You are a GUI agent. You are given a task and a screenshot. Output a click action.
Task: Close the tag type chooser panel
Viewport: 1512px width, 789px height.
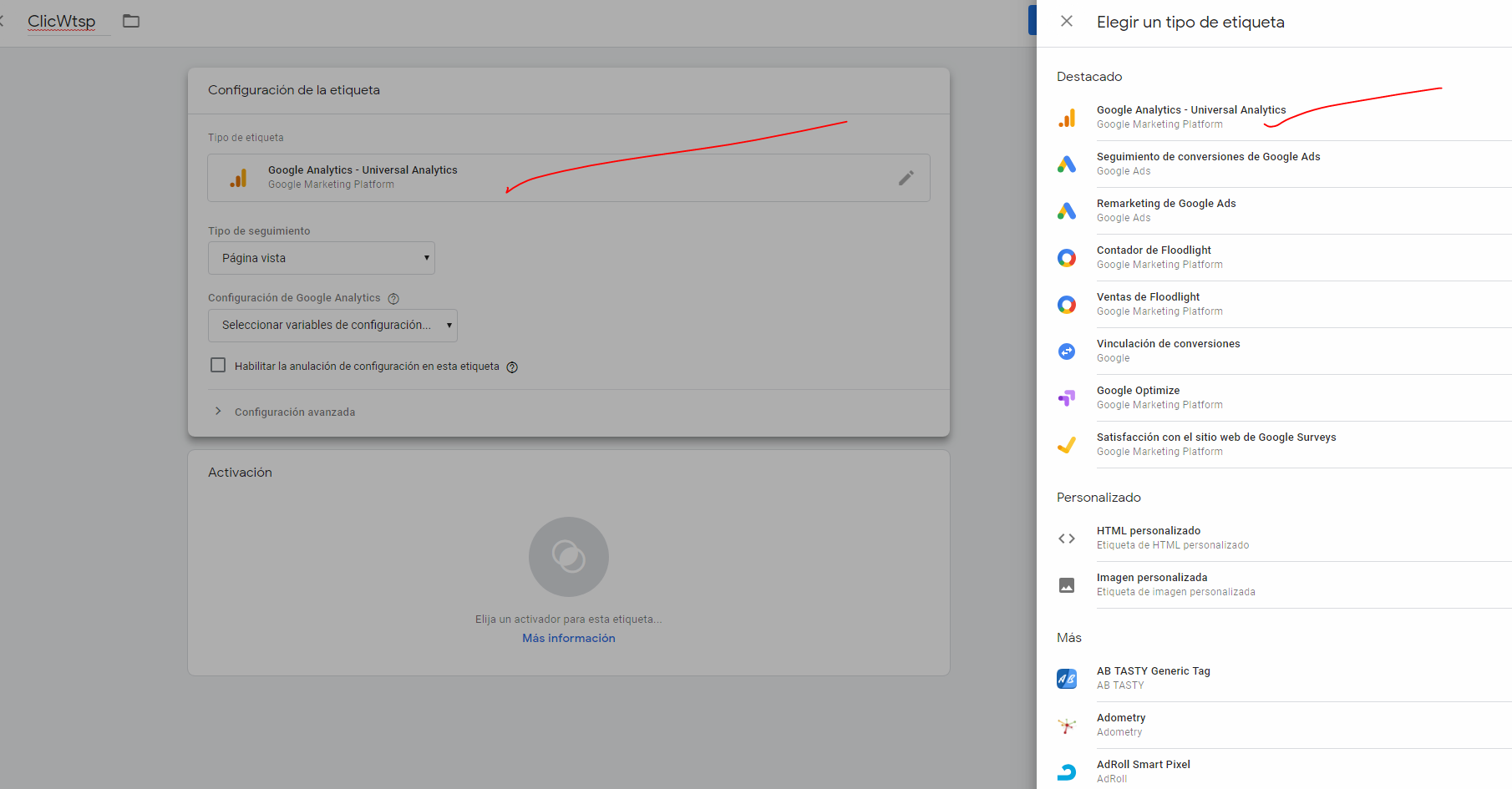tap(1067, 22)
